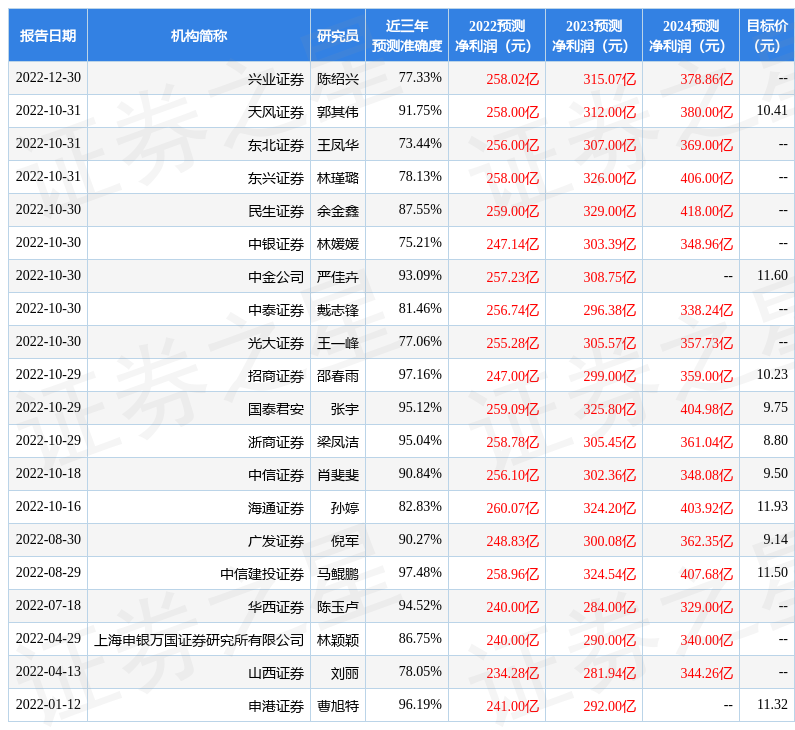Image resolution: width=795 pixels, height=730 pixels.
Task: Click the 2023预测净利润 column header
Action: point(594,35)
